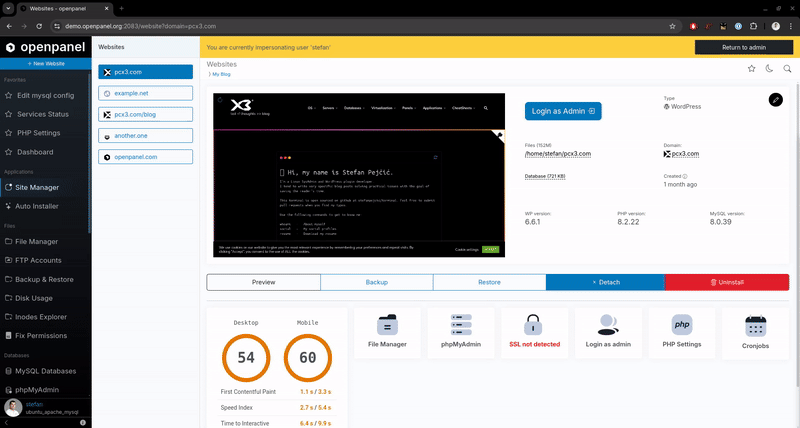Image resolution: width=800 pixels, height=428 pixels.
Task: Open the pcx3.com domain link
Action: 685,154
